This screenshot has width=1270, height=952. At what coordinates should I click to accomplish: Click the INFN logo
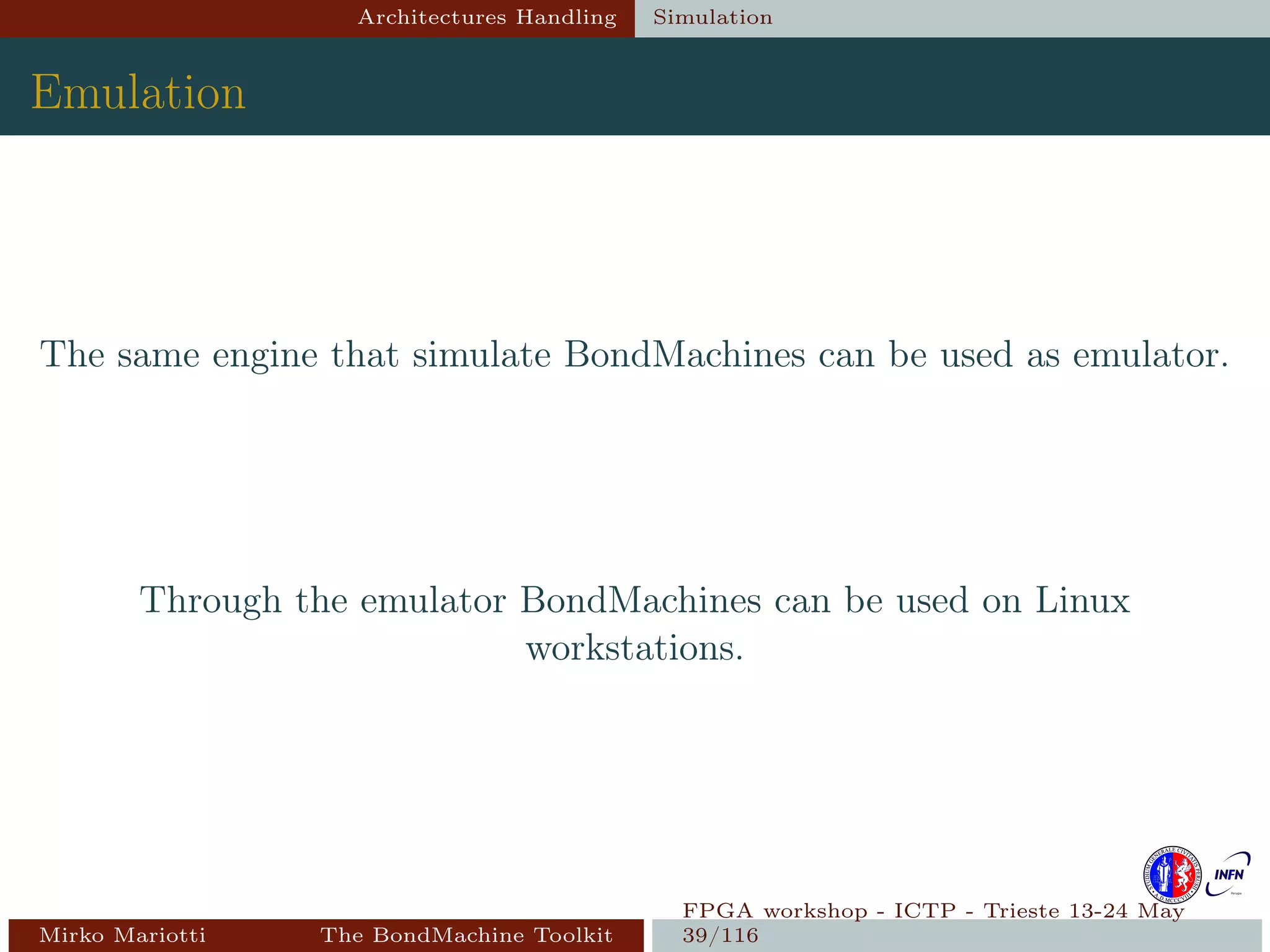[1228, 875]
